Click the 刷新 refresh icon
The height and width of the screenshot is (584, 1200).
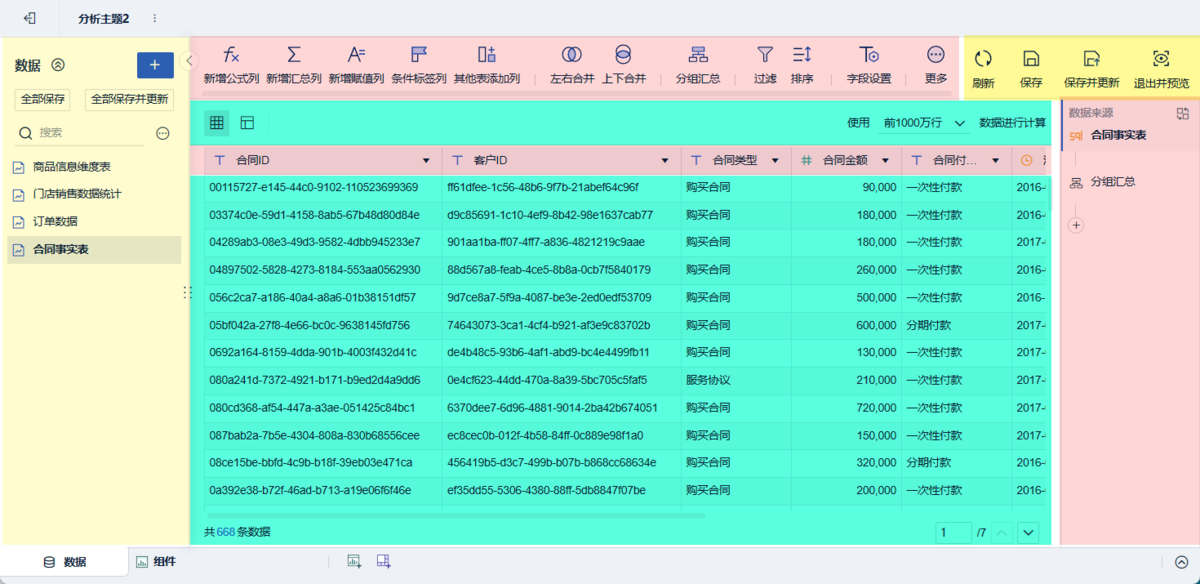pos(983,59)
